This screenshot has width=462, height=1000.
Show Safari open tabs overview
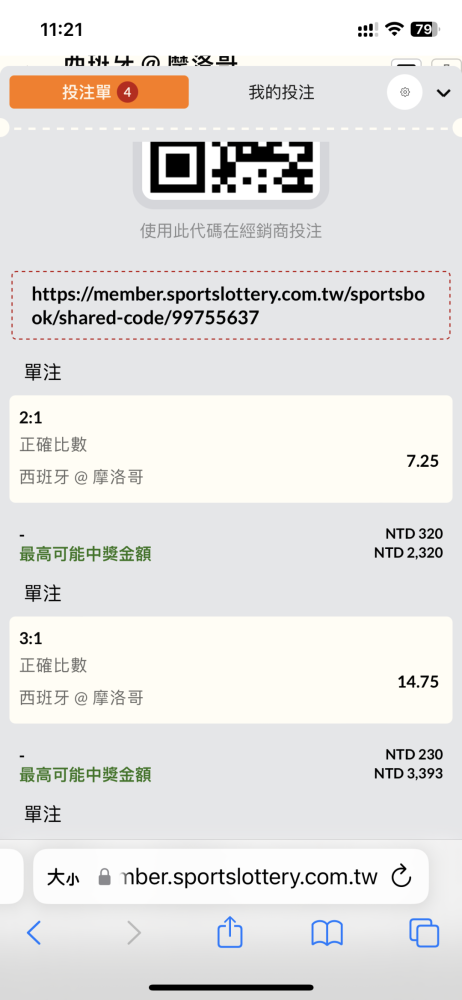tap(424, 933)
